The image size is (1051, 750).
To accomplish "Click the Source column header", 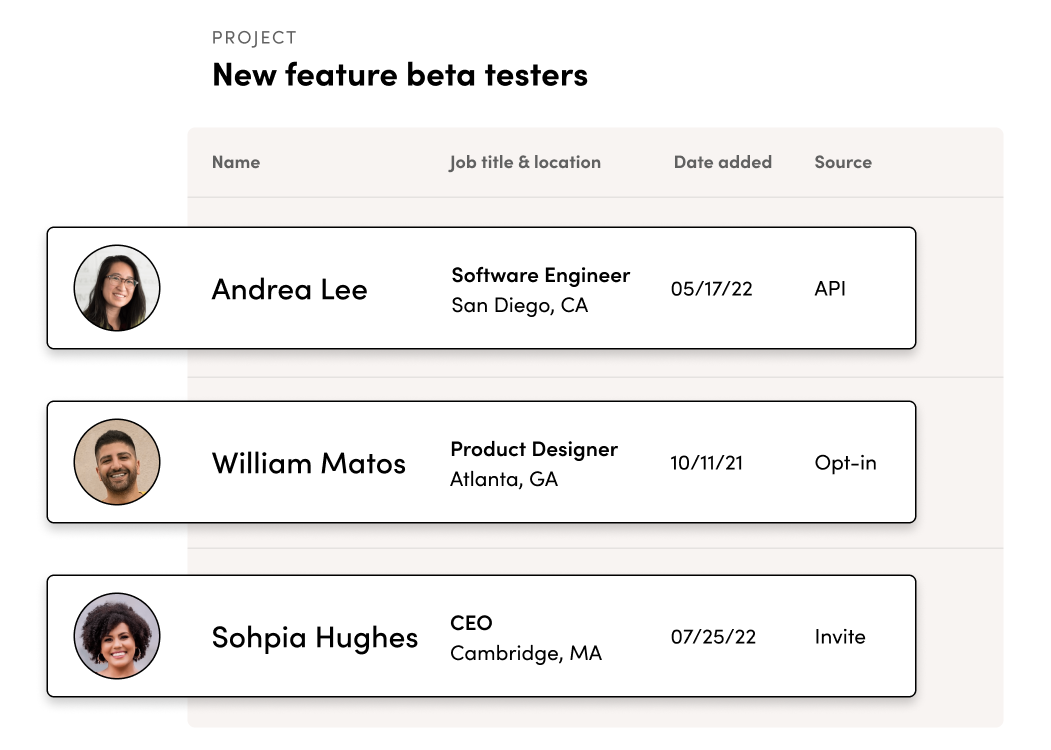I will click(842, 162).
